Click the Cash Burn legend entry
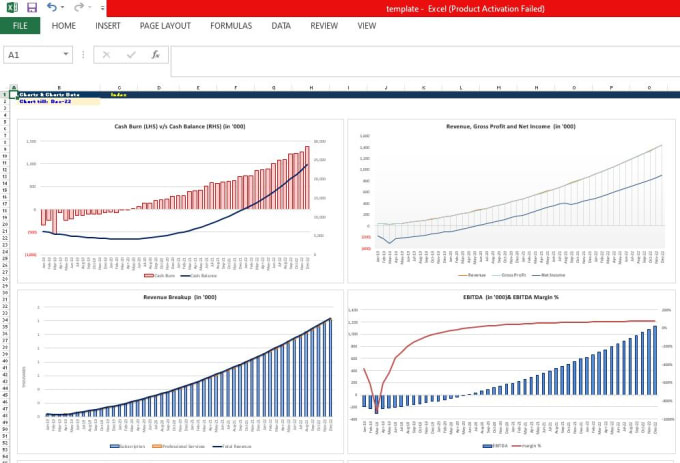The height and width of the screenshot is (463, 680). (x=160, y=276)
